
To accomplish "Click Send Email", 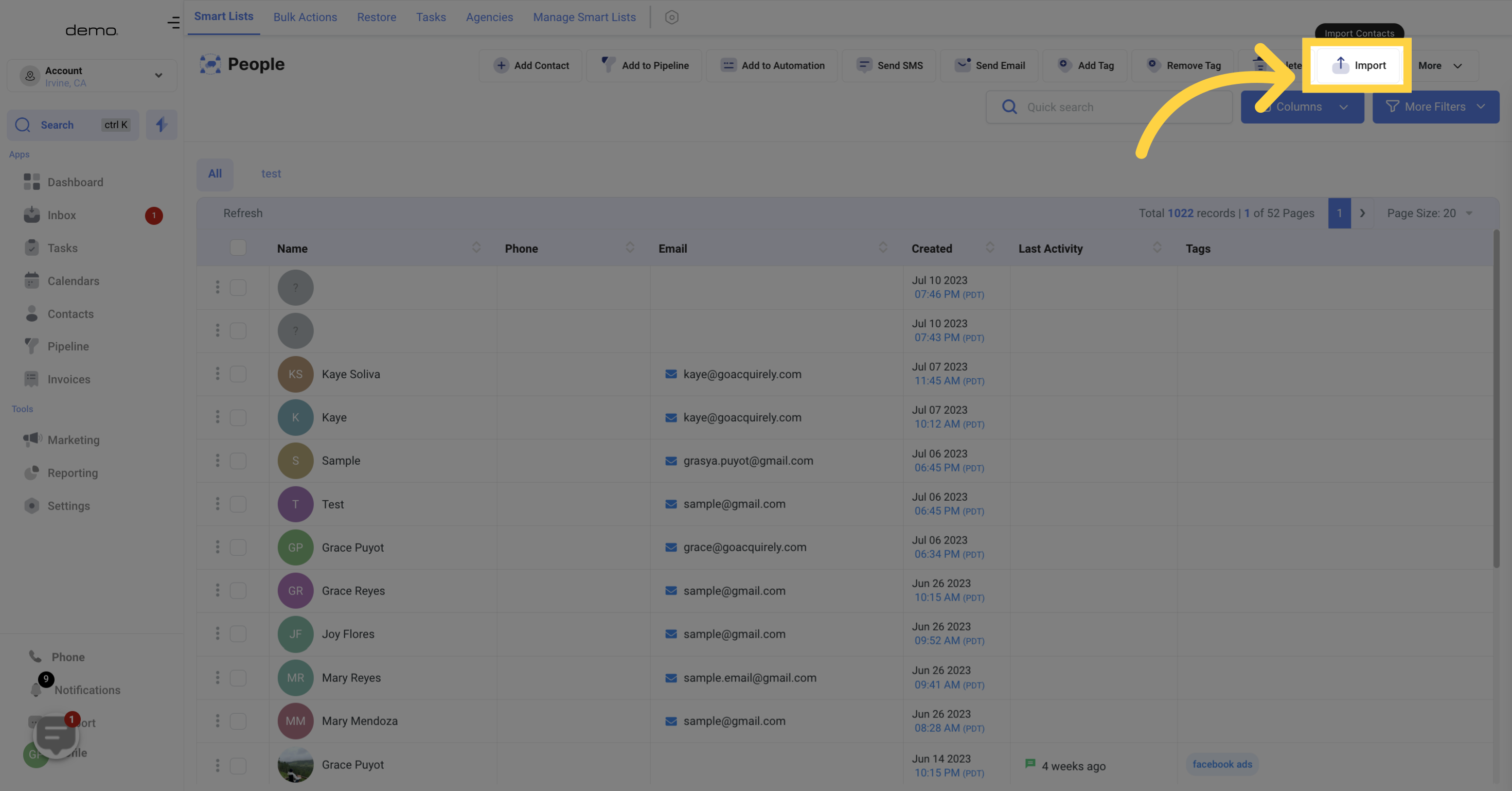I will pyautogui.click(x=989, y=65).
